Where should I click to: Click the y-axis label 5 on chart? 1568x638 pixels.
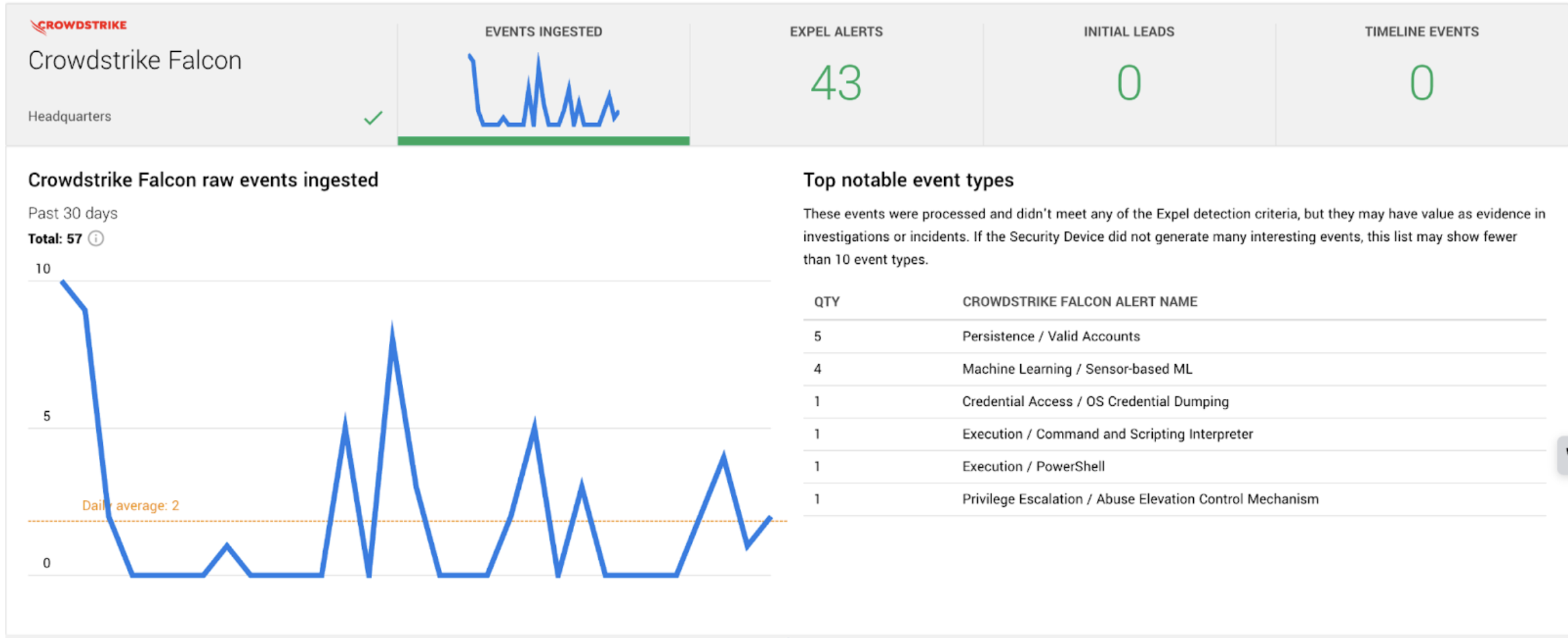point(46,416)
